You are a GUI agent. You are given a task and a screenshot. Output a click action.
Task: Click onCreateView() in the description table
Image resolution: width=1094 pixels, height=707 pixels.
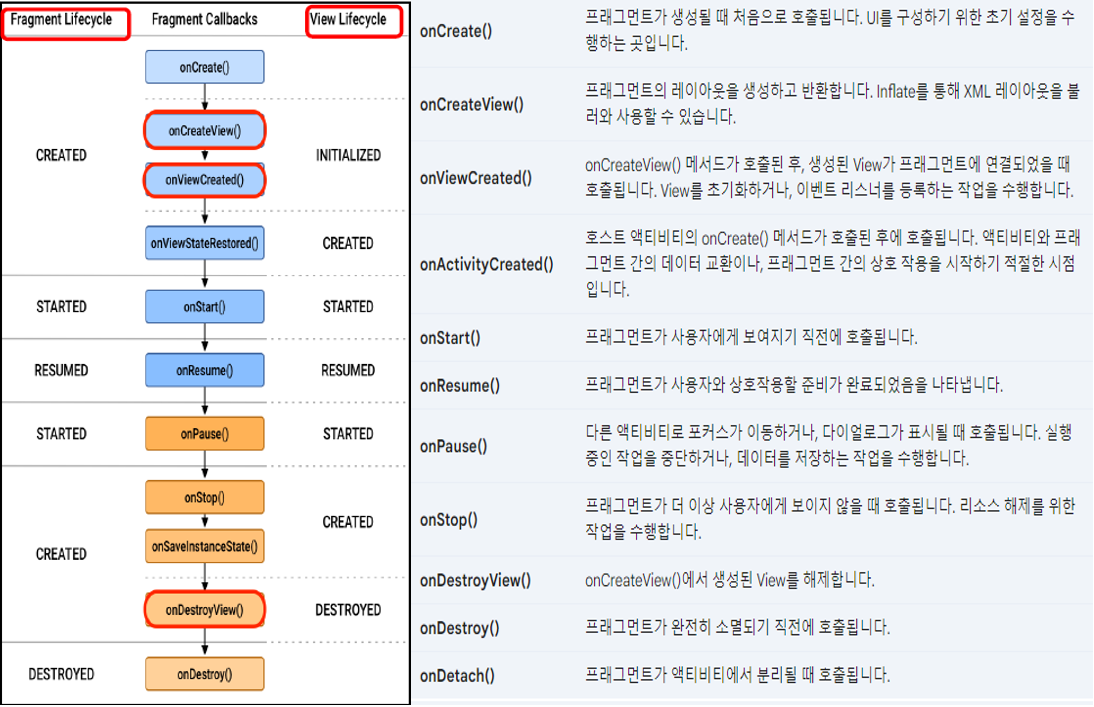472,104
